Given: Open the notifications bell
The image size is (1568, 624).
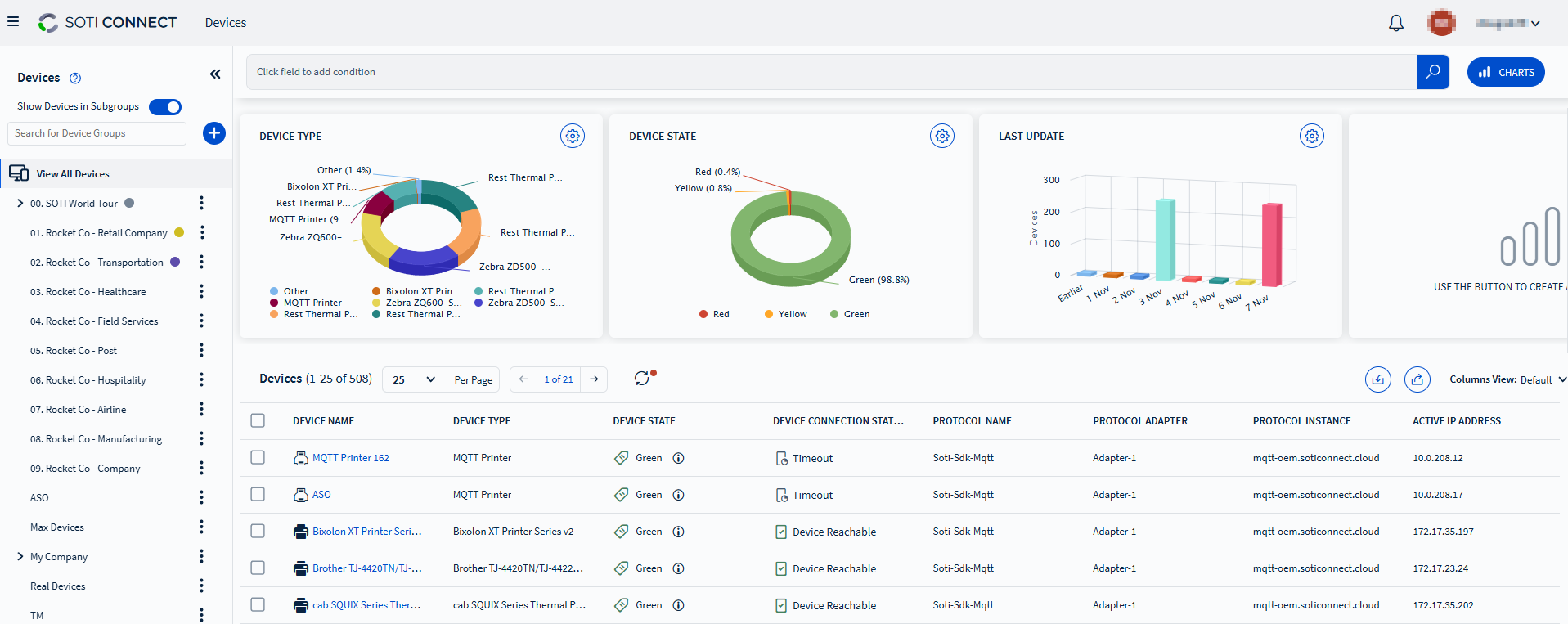Looking at the screenshot, I should 1396,23.
